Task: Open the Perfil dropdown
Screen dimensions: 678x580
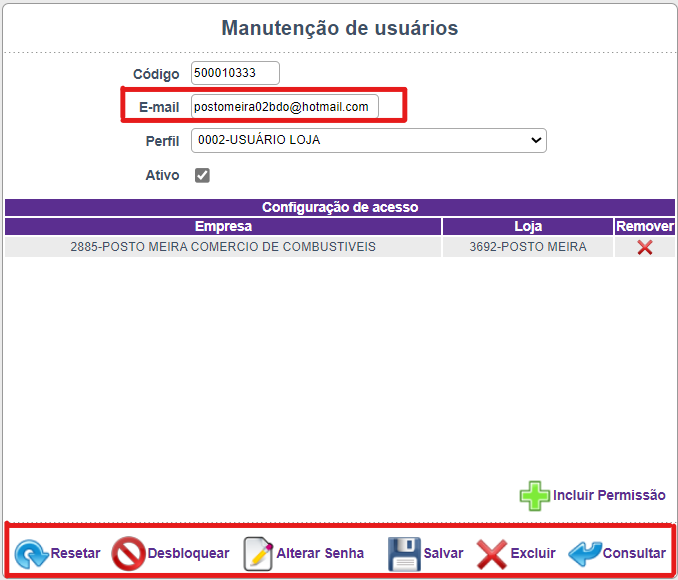Action: [369, 140]
